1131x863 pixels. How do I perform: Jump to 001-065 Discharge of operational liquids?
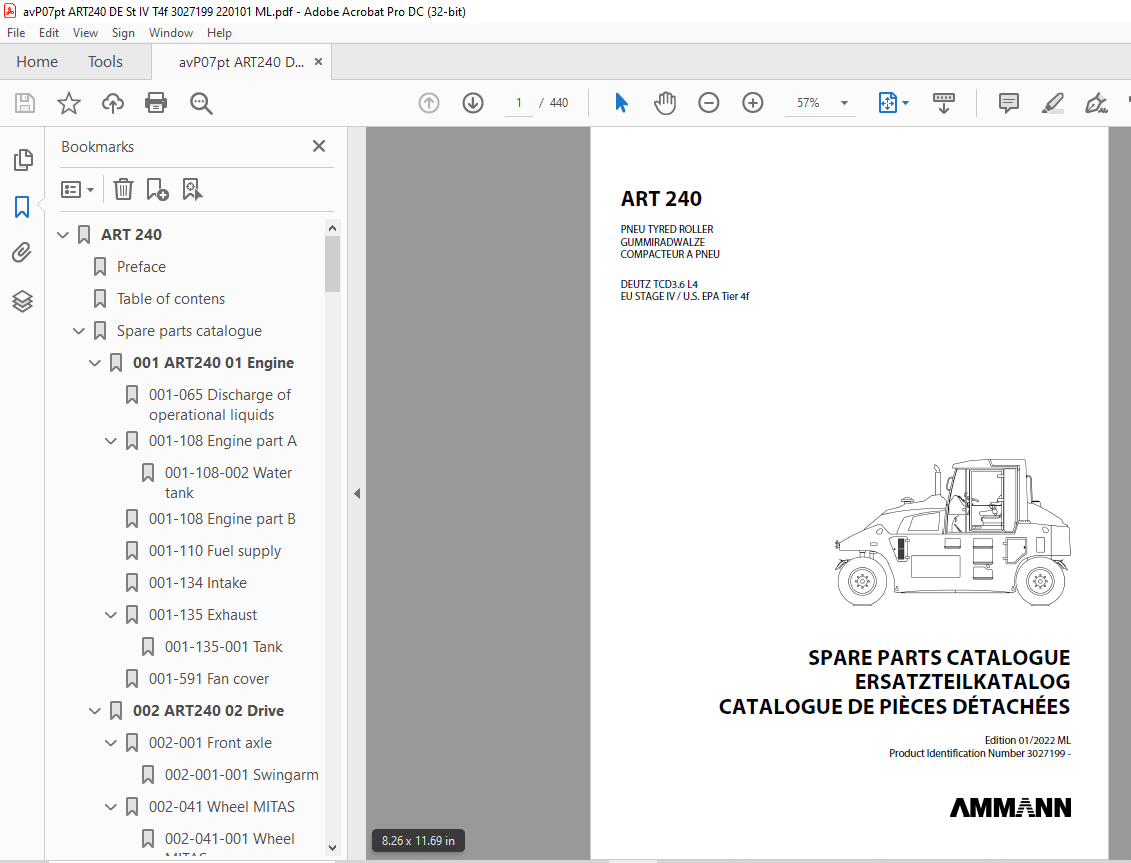point(220,405)
